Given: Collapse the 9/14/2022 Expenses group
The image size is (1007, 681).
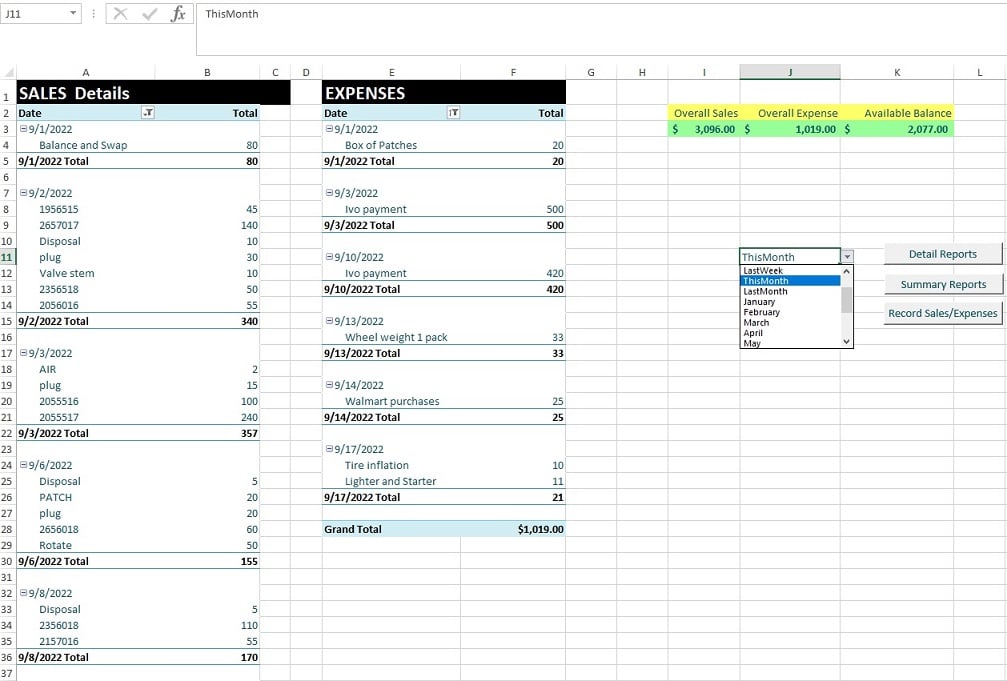Looking at the screenshot, I should [329, 385].
